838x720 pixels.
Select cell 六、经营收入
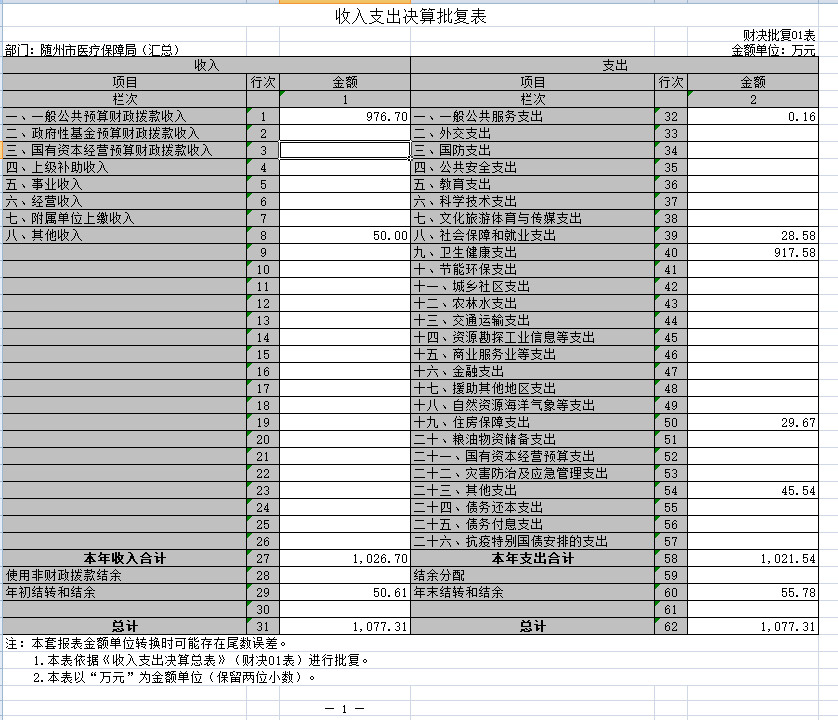pyautogui.click(x=125, y=202)
